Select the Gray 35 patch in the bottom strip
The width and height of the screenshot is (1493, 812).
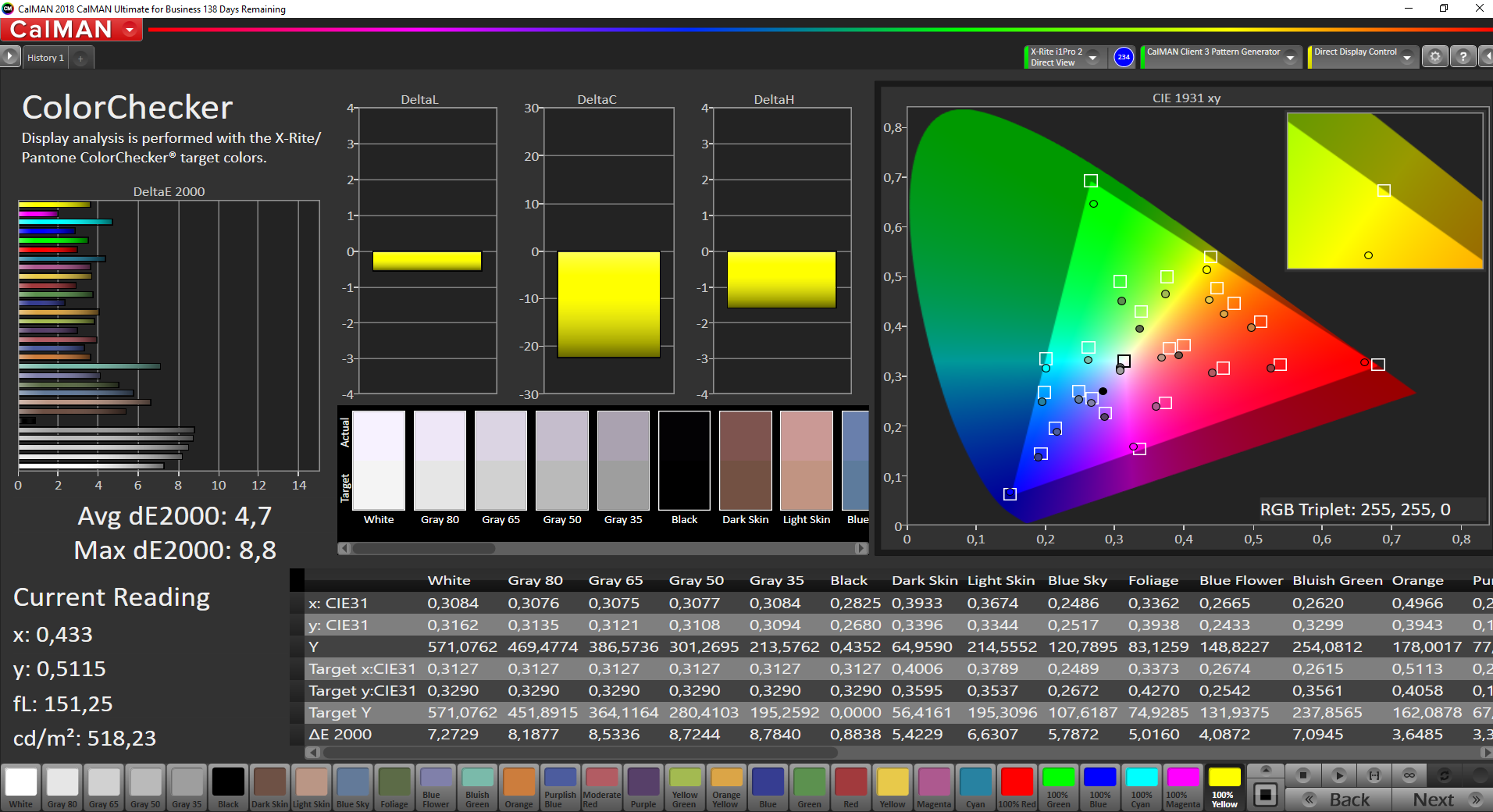pos(187,788)
